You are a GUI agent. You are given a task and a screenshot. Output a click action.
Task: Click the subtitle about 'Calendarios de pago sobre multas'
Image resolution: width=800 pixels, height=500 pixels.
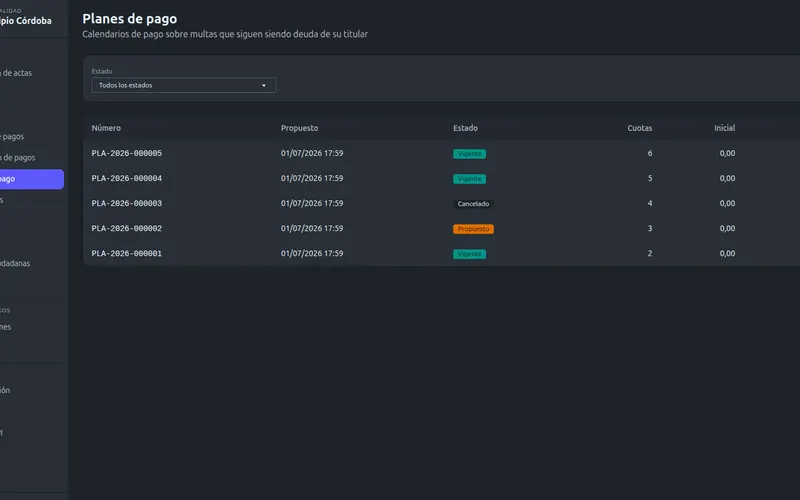(x=225, y=34)
